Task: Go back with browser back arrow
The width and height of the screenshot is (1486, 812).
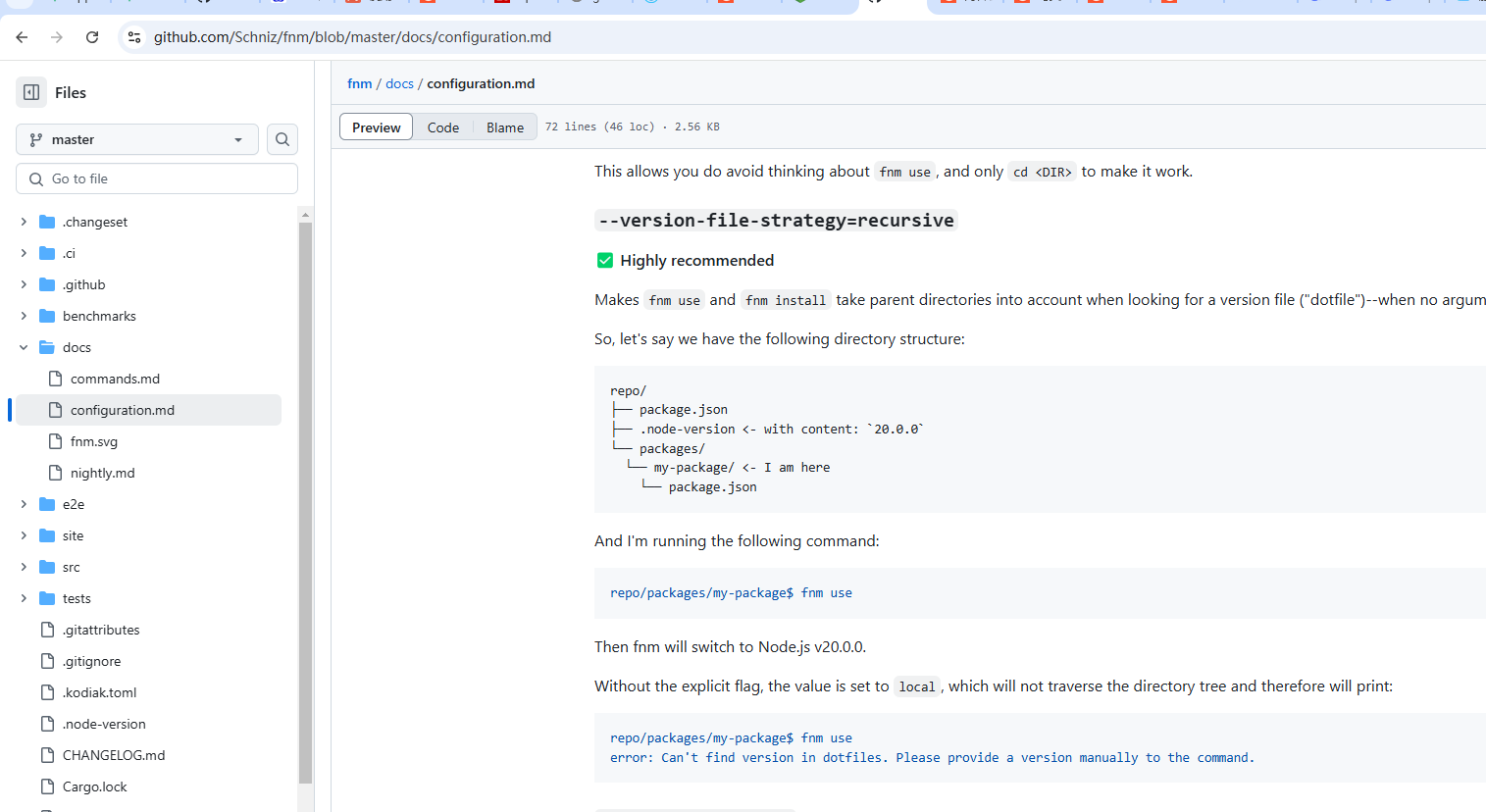Action: click(22, 37)
